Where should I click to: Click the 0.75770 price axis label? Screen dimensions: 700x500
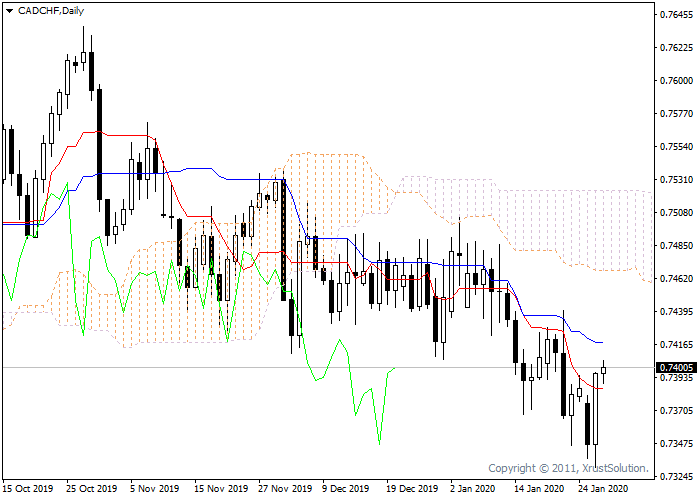coord(676,114)
